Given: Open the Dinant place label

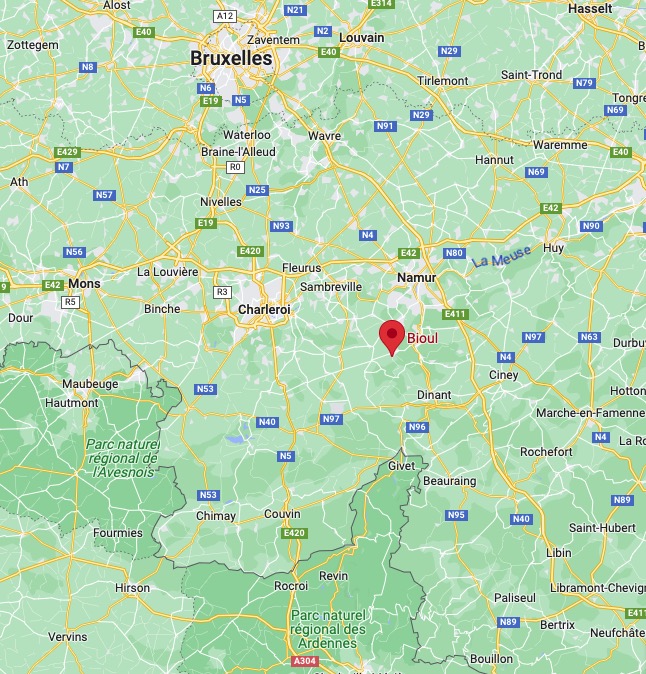Looking at the screenshot, I should 434,395.
